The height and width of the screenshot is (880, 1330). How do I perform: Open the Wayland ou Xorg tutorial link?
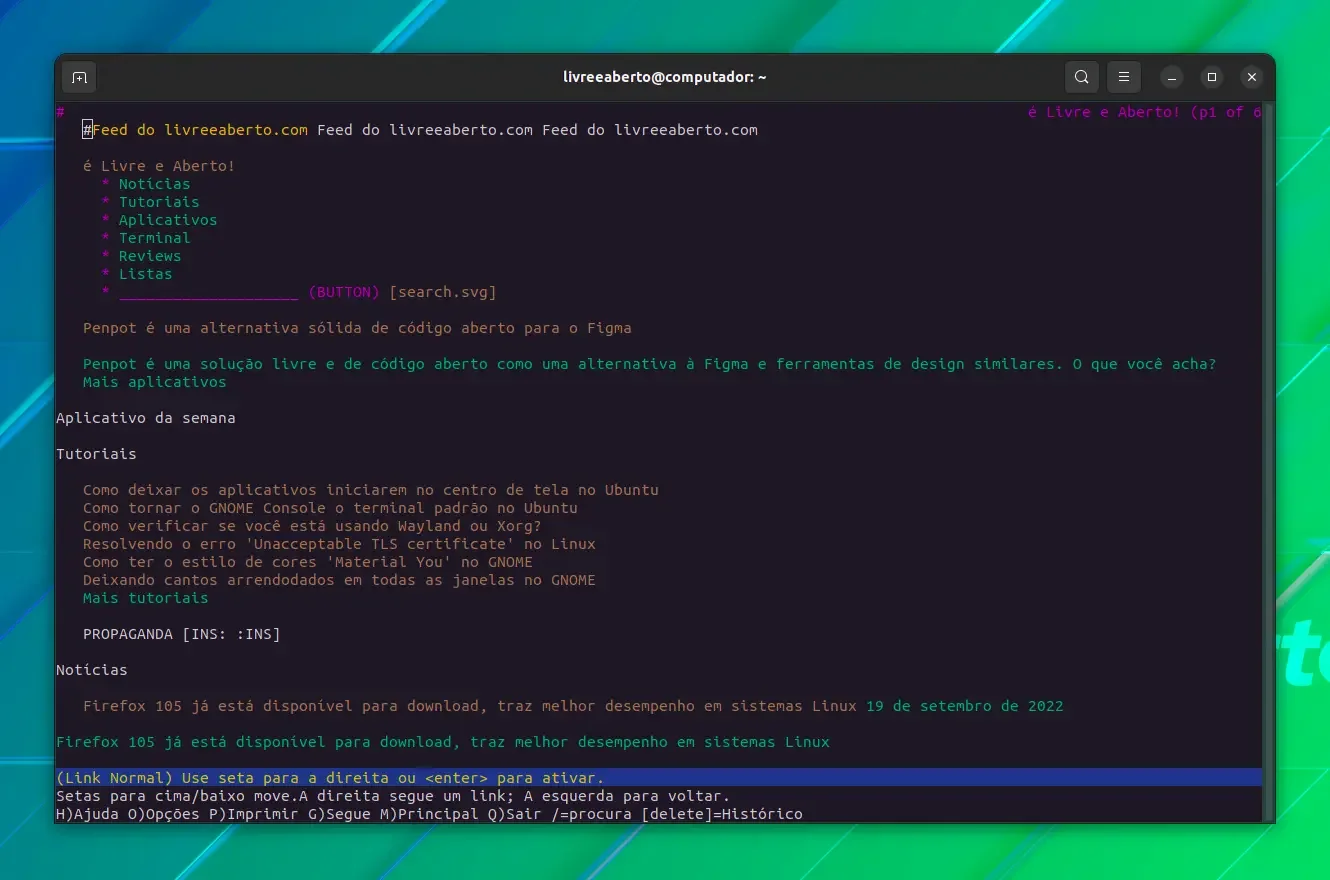pos(312,526)
